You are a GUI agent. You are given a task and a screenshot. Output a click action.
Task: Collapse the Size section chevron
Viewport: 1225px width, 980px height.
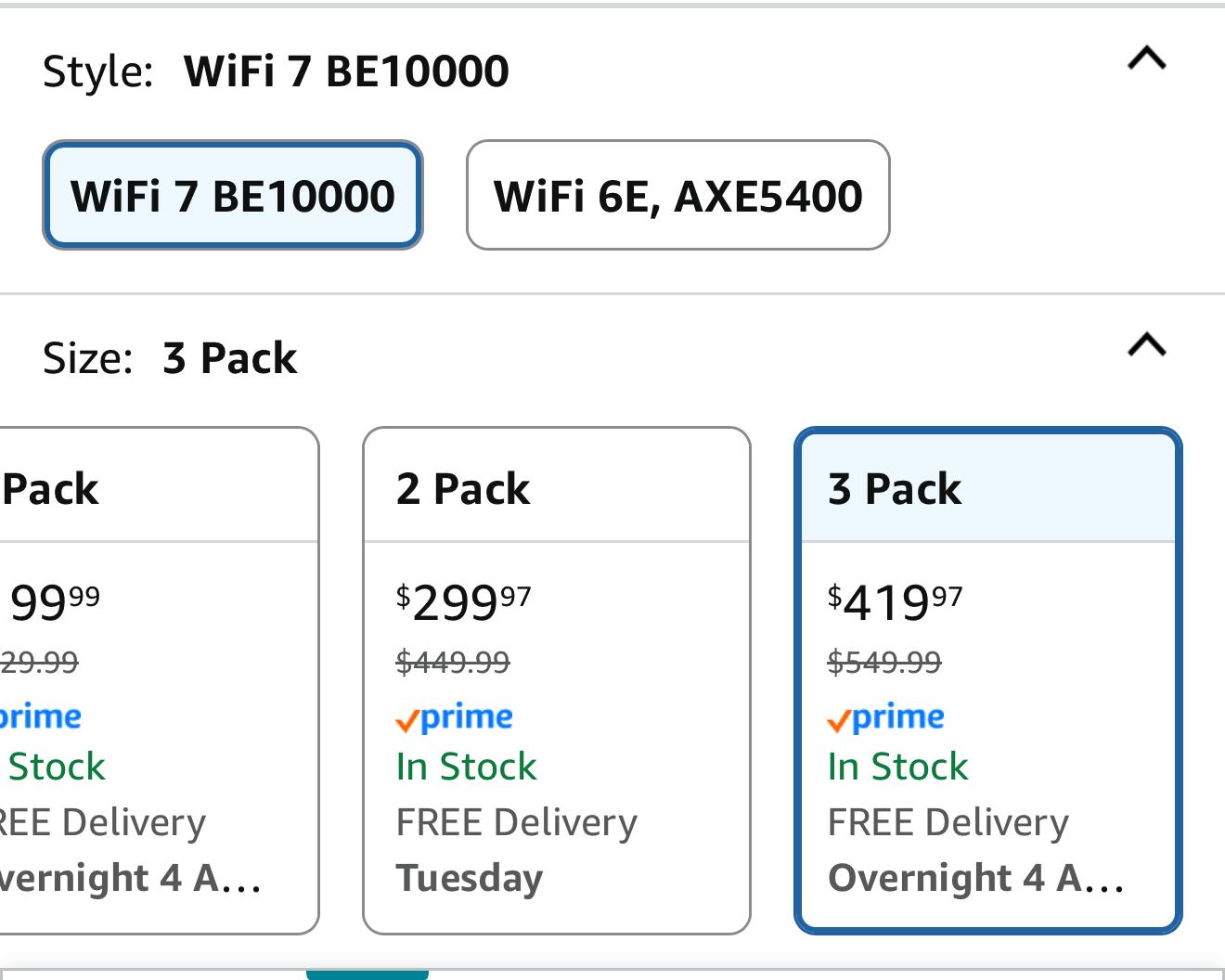(x=1146, y=345)
